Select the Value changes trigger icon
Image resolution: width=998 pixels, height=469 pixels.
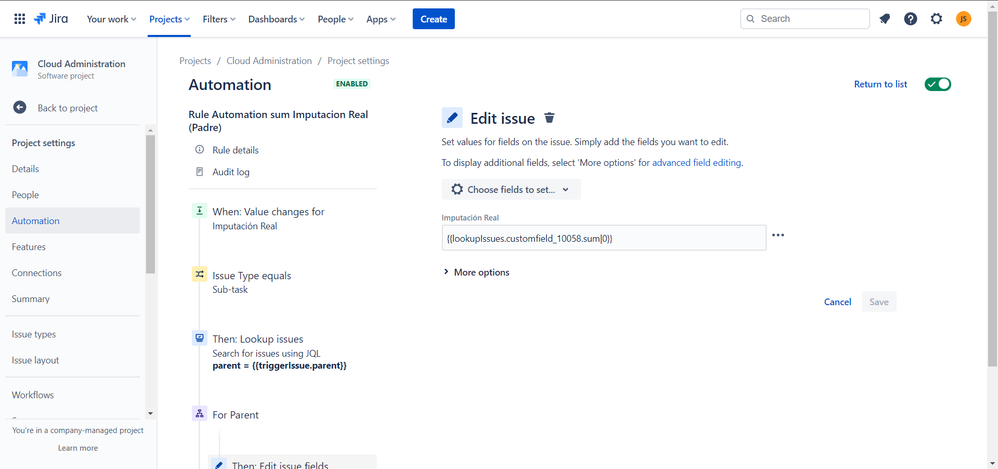(200, 211)
